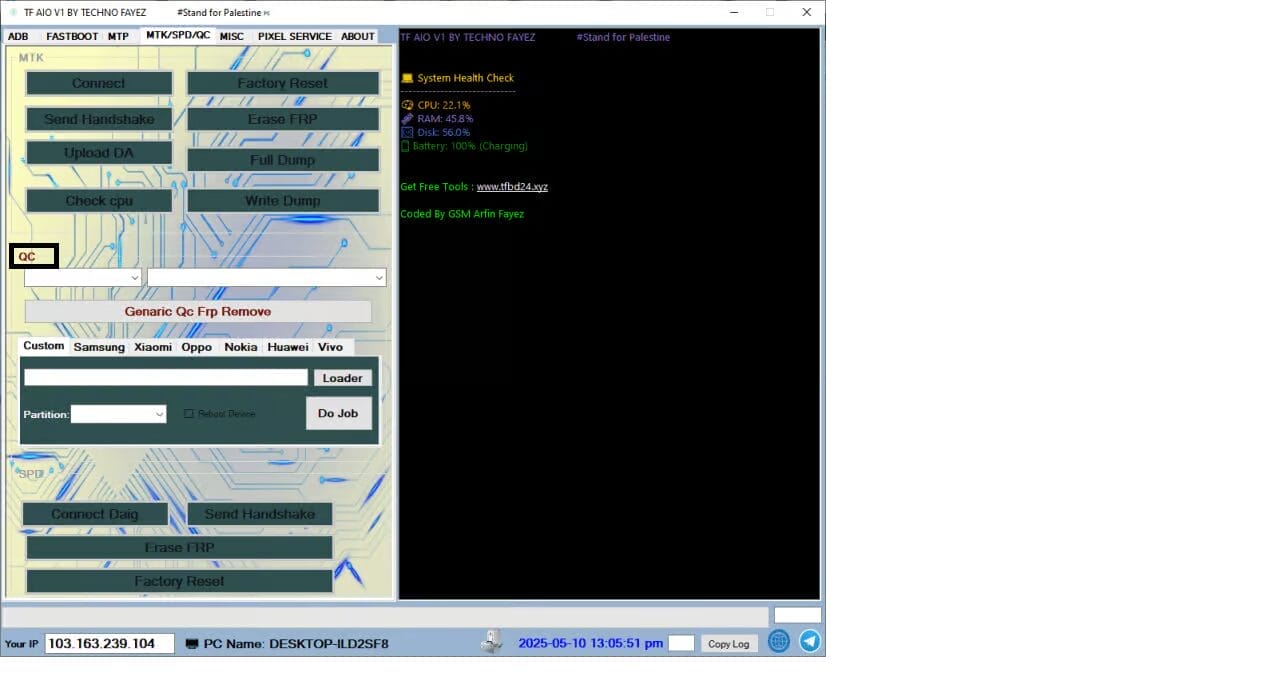Click Factory Reset in SPD section
Screen dimensions: 1266x698
tap(179, 581)
